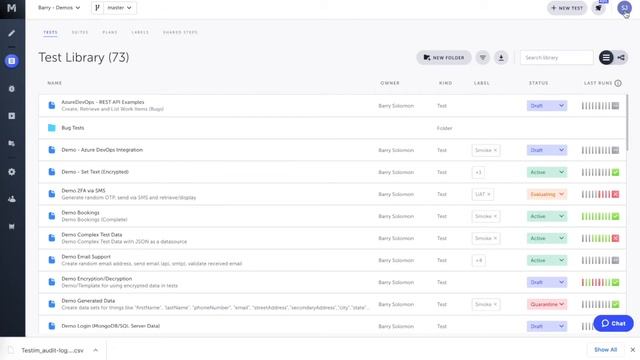Click the branch icon next to master

(x=98, y=8)
